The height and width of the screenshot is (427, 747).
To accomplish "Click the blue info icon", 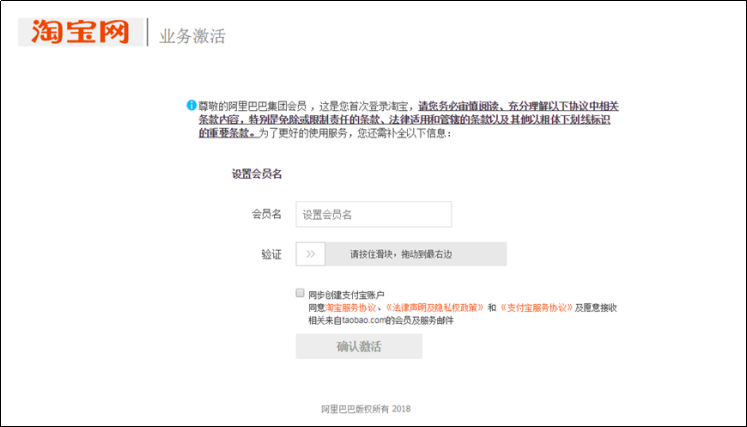I will [190, 105].
